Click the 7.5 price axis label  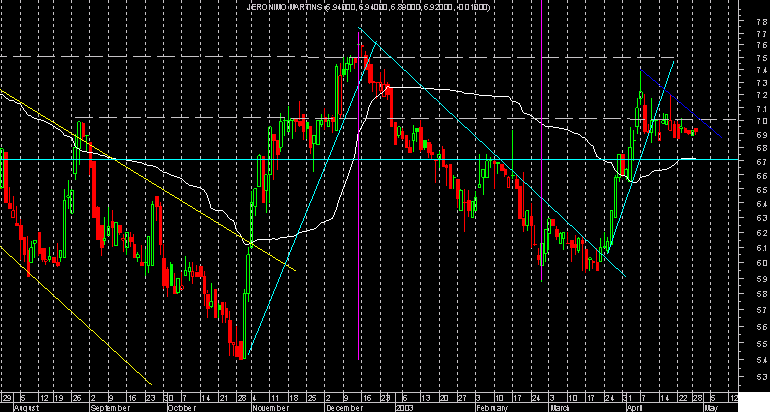[x=762, y=58]
